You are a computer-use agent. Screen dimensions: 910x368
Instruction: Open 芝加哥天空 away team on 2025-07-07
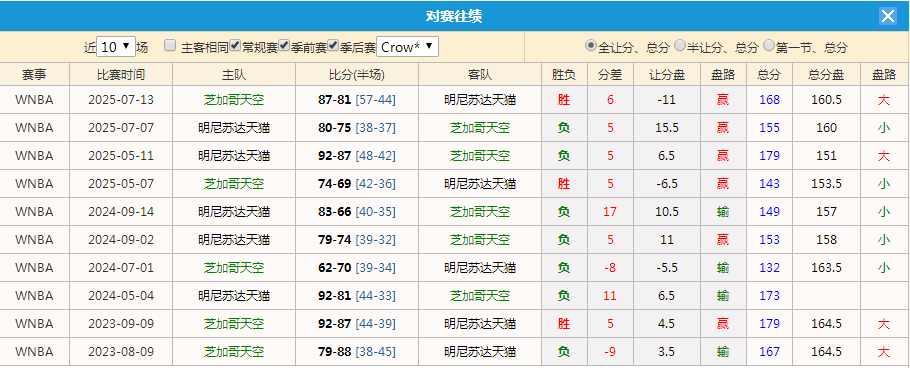click(480, 128)
